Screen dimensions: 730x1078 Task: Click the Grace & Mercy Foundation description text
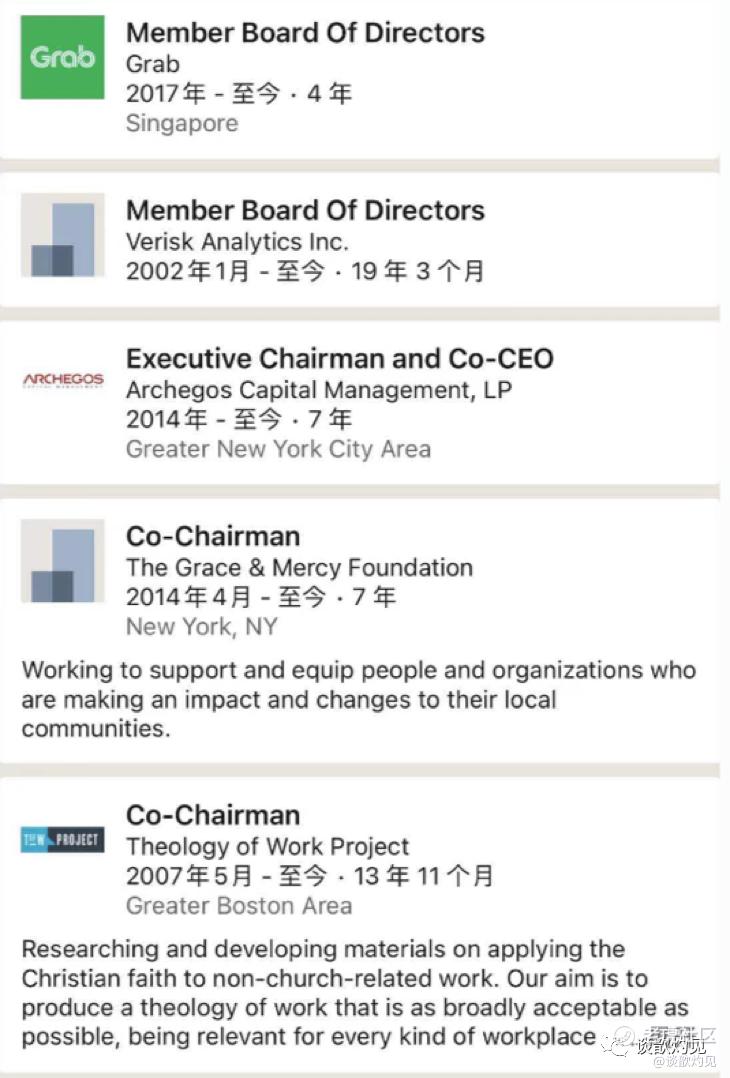point(358,699)
